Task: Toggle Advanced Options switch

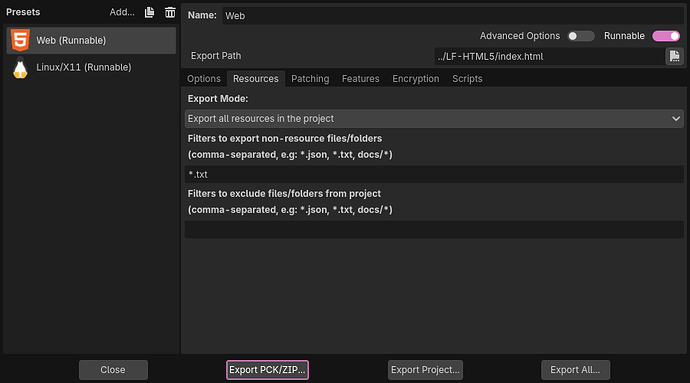Action: [581, 36]
